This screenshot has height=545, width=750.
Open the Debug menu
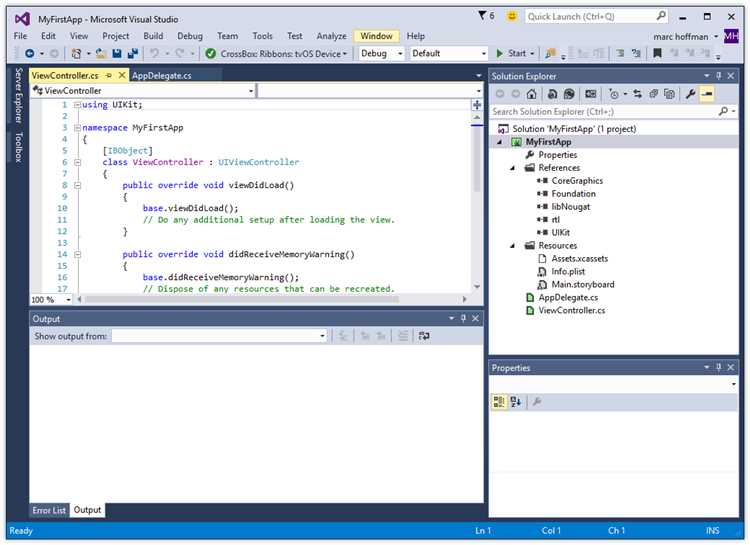pyautogui.click(x=190, y=36)
